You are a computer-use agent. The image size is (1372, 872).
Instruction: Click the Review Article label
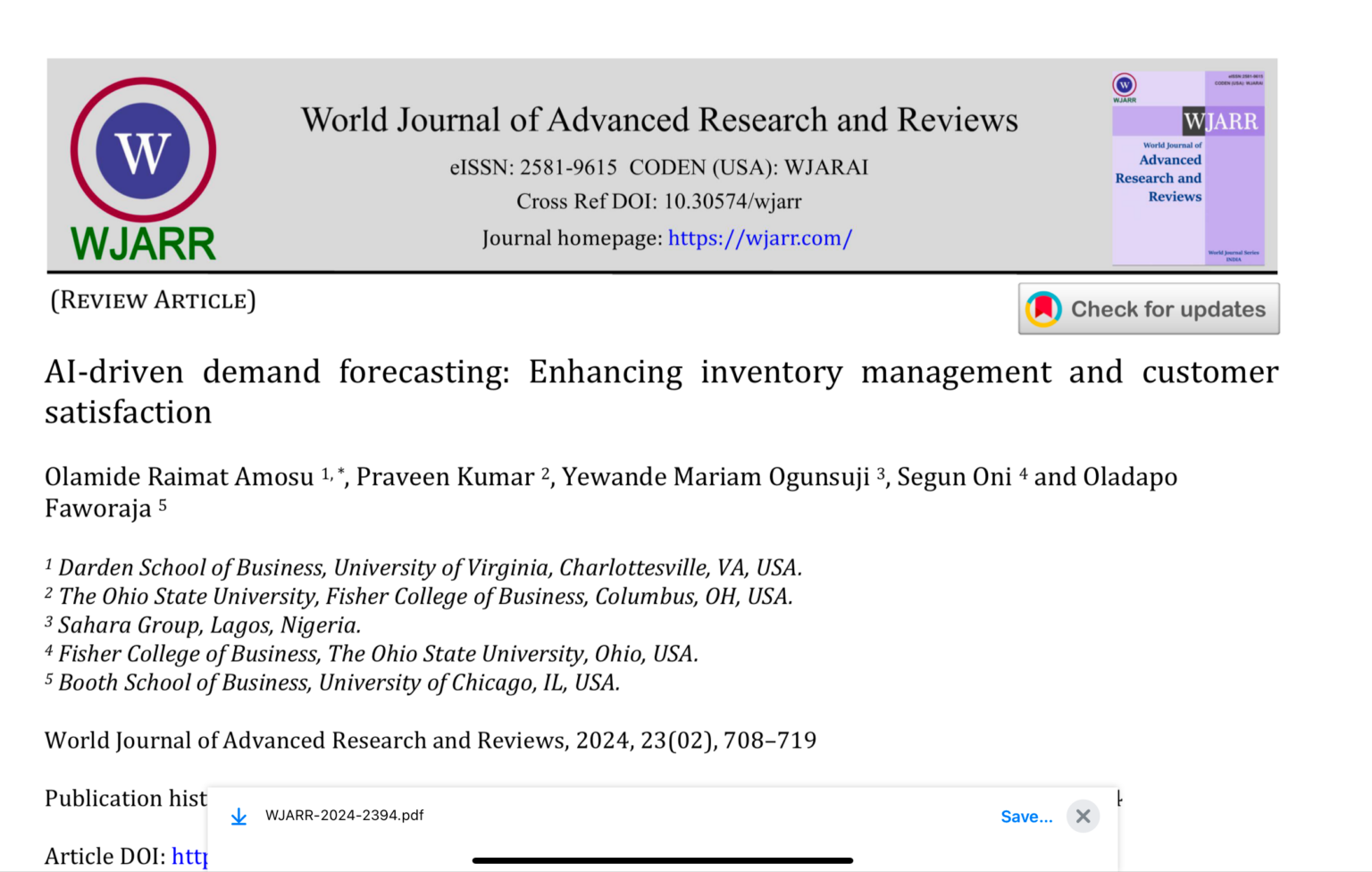point(153,300)
